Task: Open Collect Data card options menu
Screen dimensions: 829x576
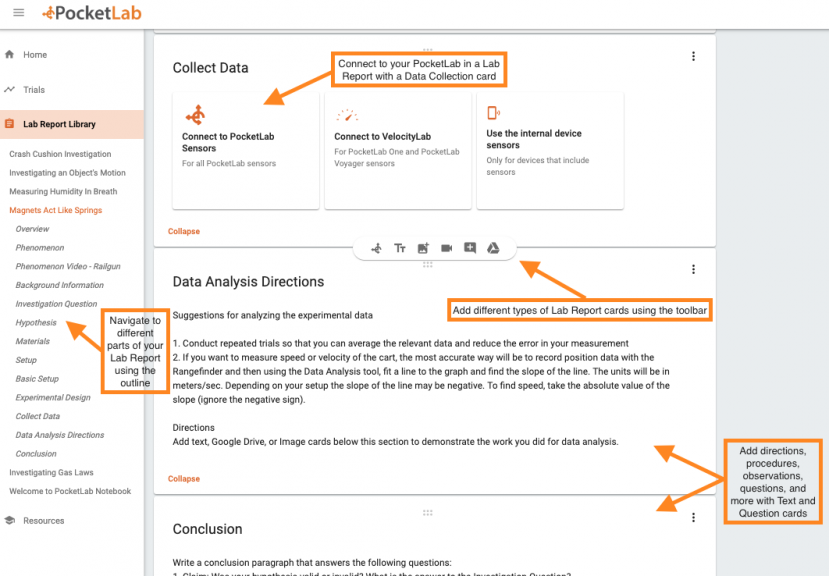Action: pyautogui.click(x=693, y=57)
